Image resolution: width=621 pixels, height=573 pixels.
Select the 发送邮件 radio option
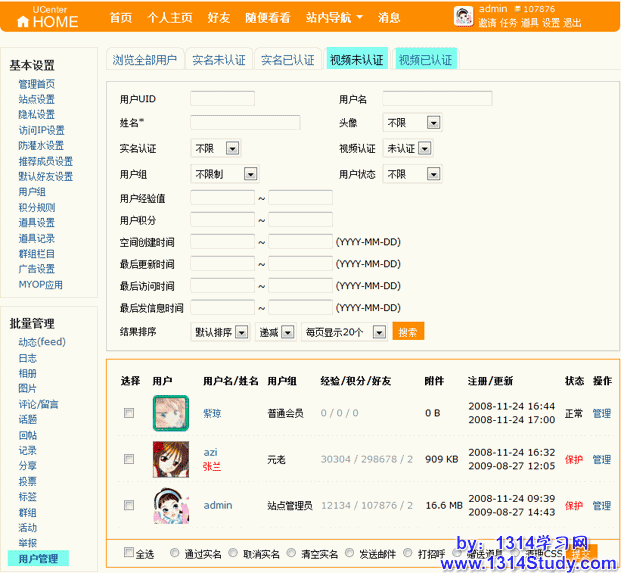347,552
